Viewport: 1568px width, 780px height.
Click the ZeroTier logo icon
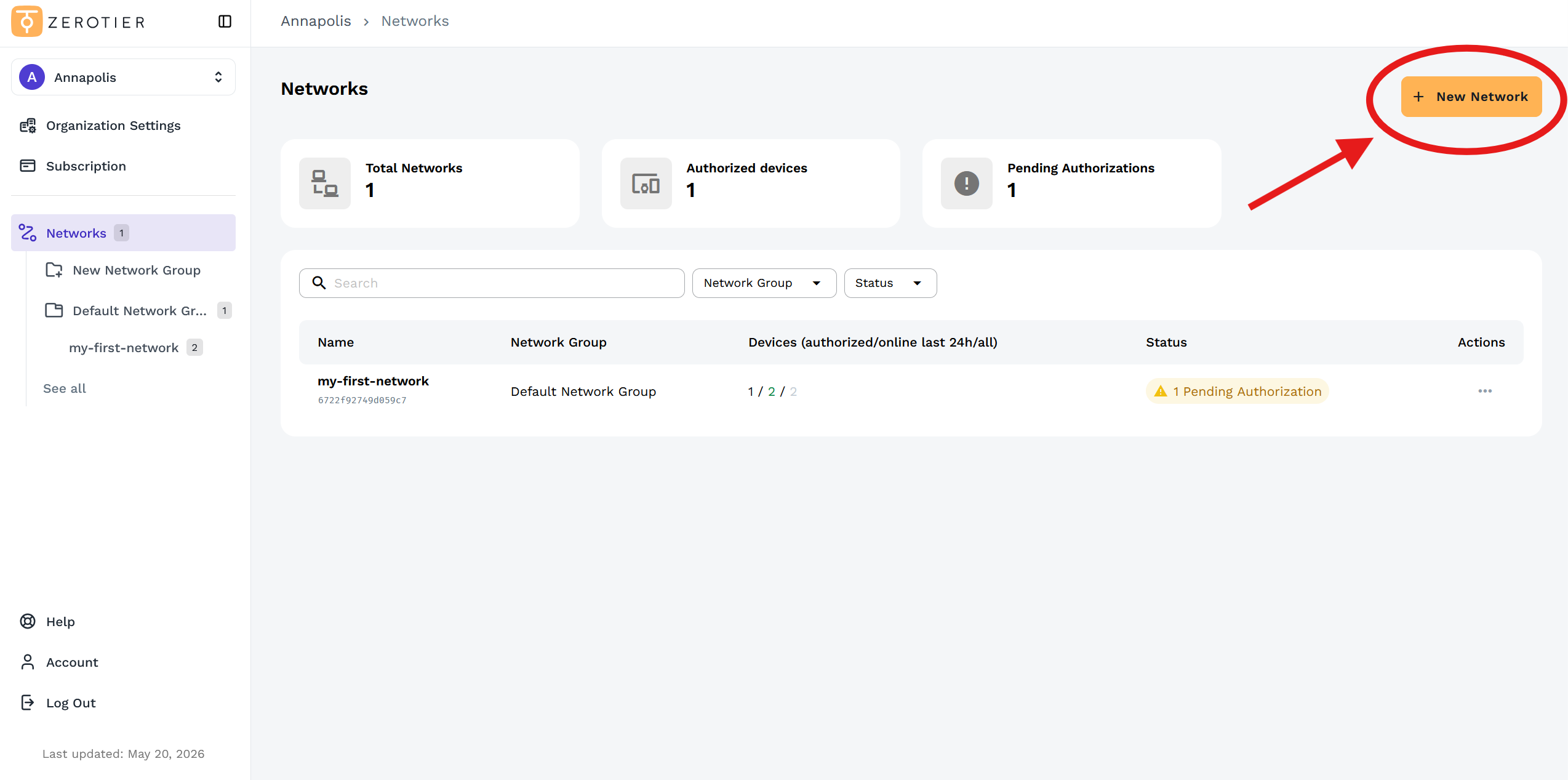coord(26,22)
